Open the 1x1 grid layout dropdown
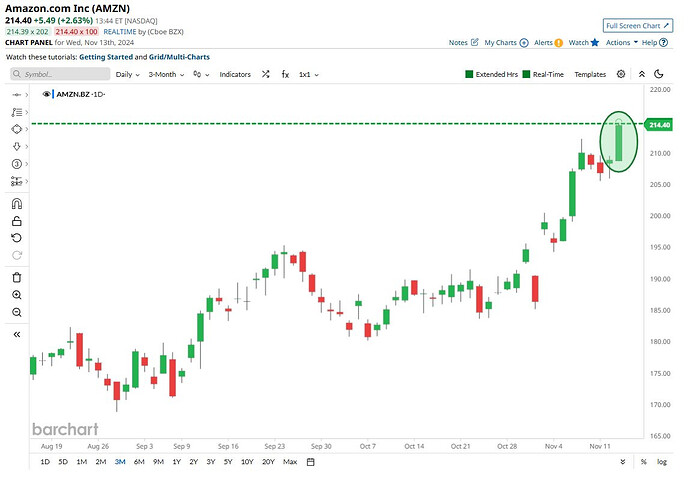The height and width of the screenshot is (481, 690). click(309, 74)
